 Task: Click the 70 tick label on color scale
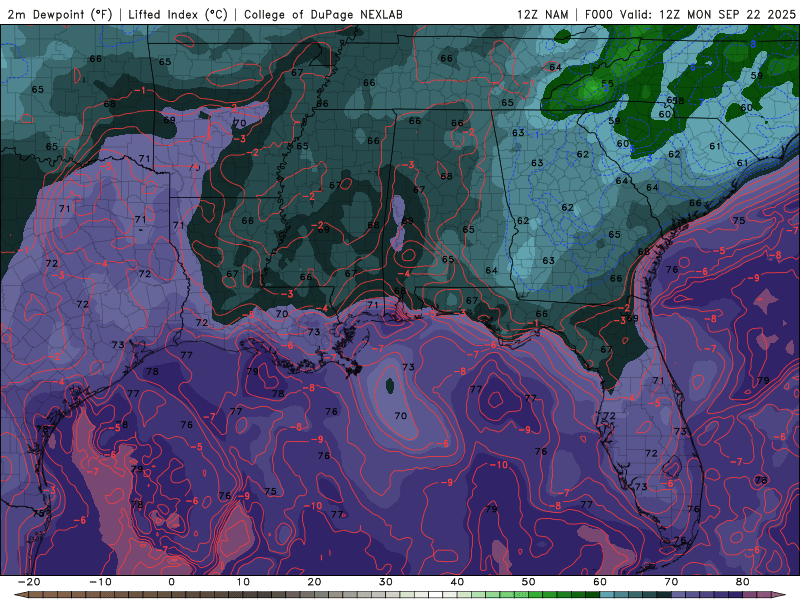[671, 582]
